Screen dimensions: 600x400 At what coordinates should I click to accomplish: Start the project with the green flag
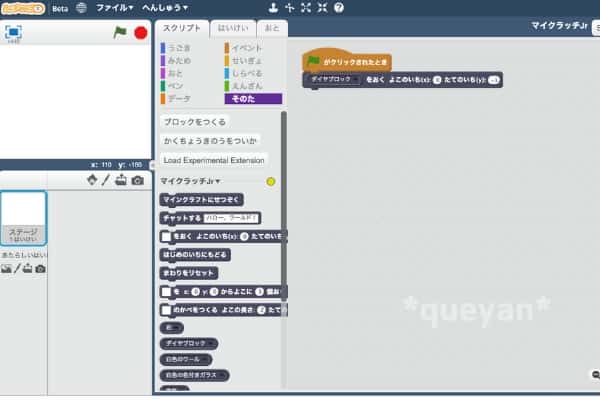click(120, 33)
